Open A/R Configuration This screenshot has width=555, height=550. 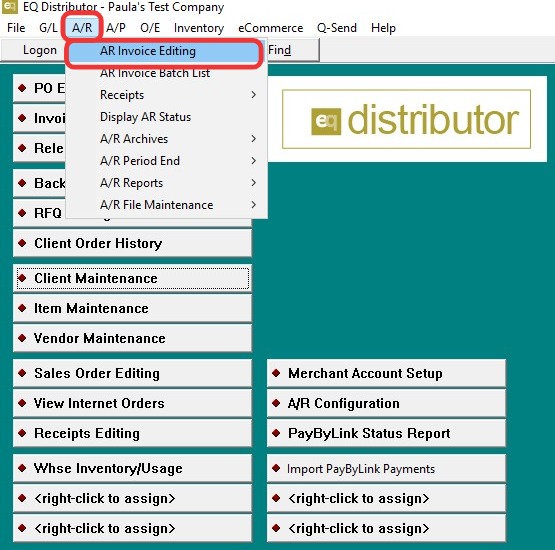click(387, 403)
